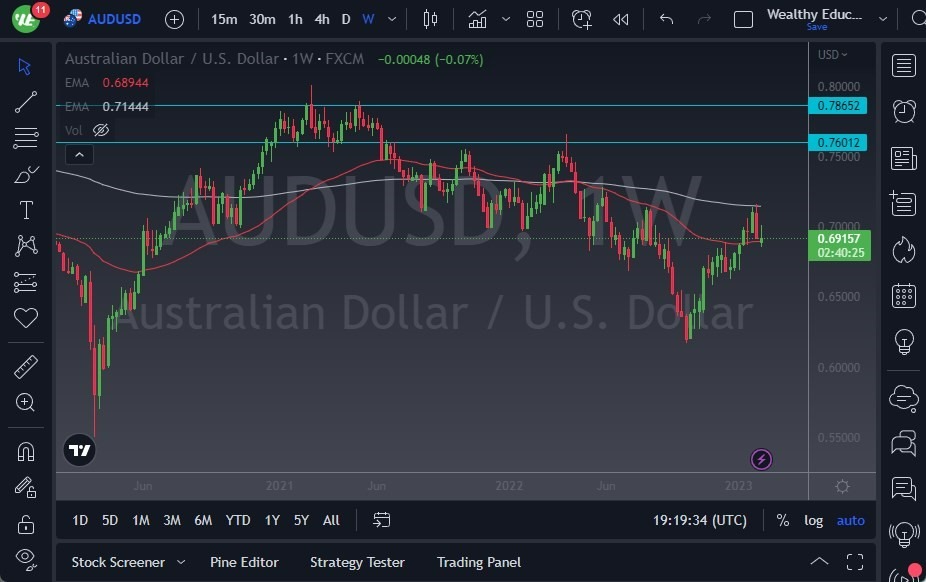This screenshot has width=926, height=582.
Task: Expand the Stock Screener dropdown
Action: point(183,562)
